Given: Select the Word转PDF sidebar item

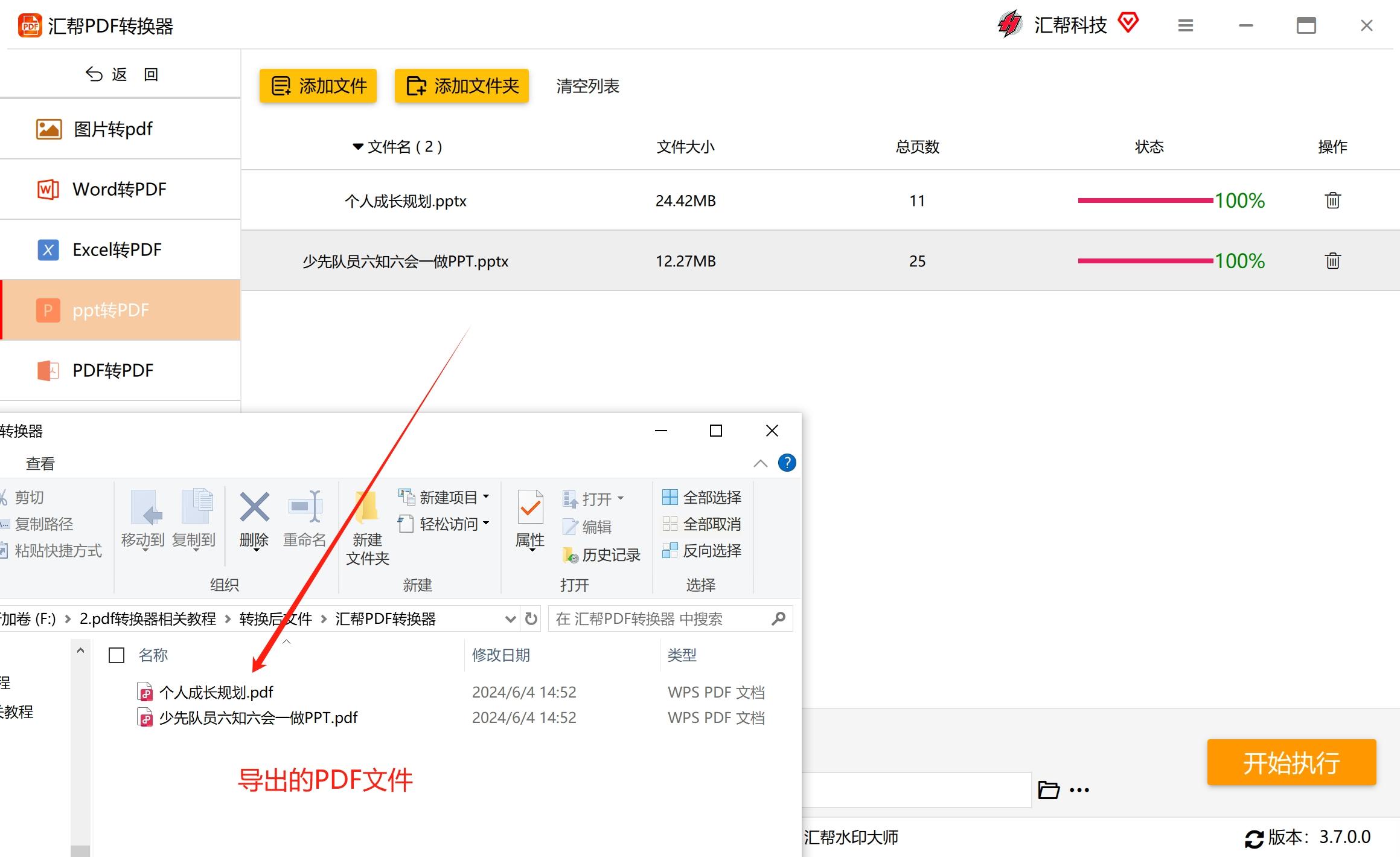Looking at the screenshot, I should pos(120,190).
